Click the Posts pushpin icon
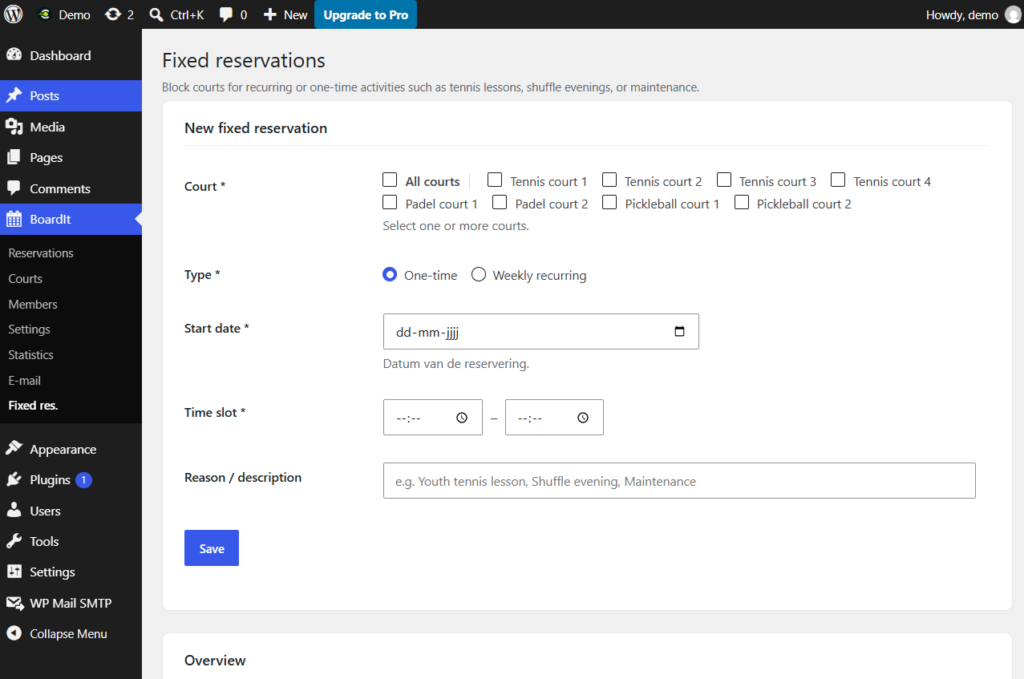Image resolution: width=1024 pixels, height=679 pixels. [14, 95]
